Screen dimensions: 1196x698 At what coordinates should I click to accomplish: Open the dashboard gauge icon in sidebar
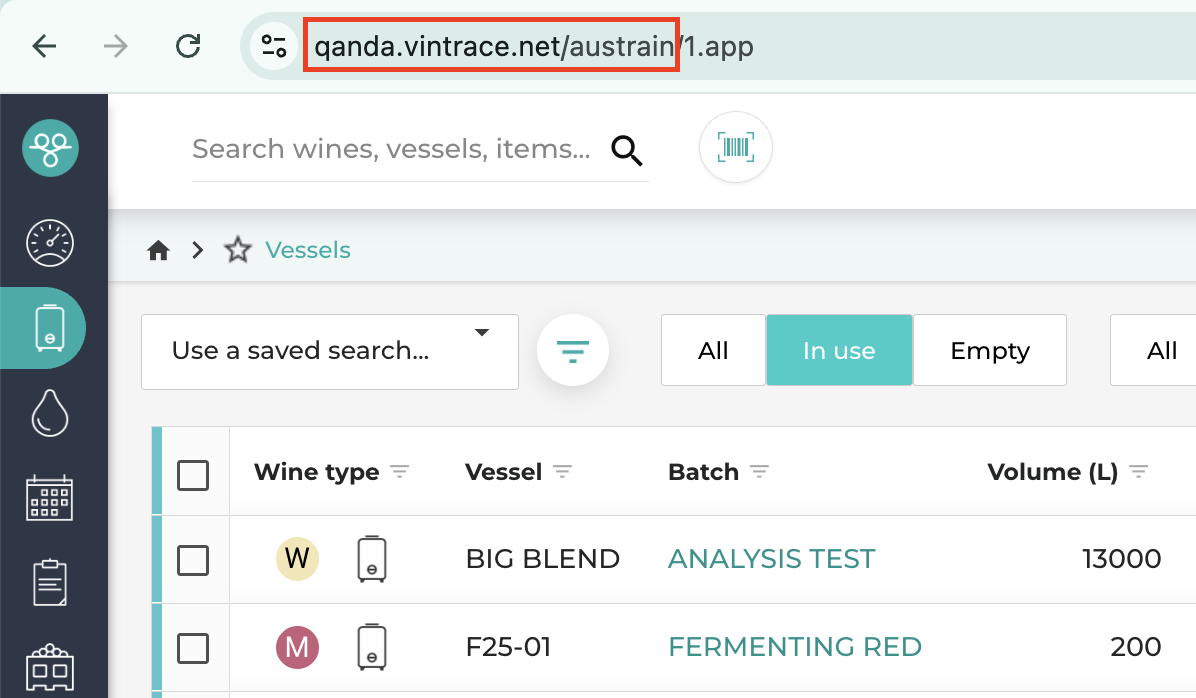(50, 243)
